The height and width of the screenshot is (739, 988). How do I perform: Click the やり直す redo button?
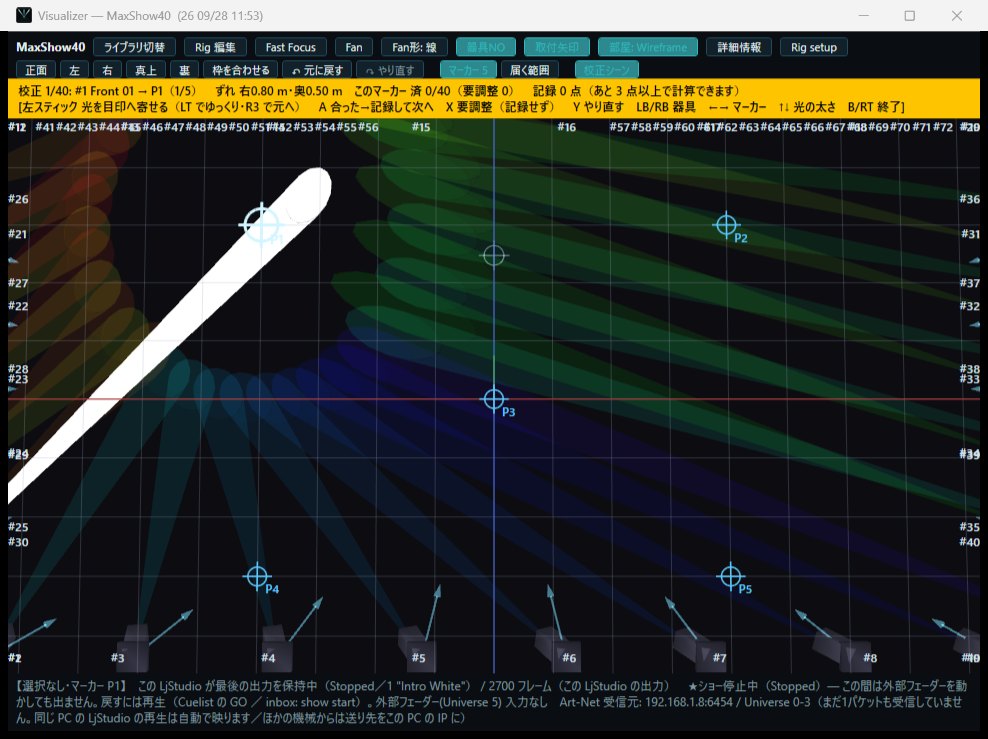tap(390, 69)
